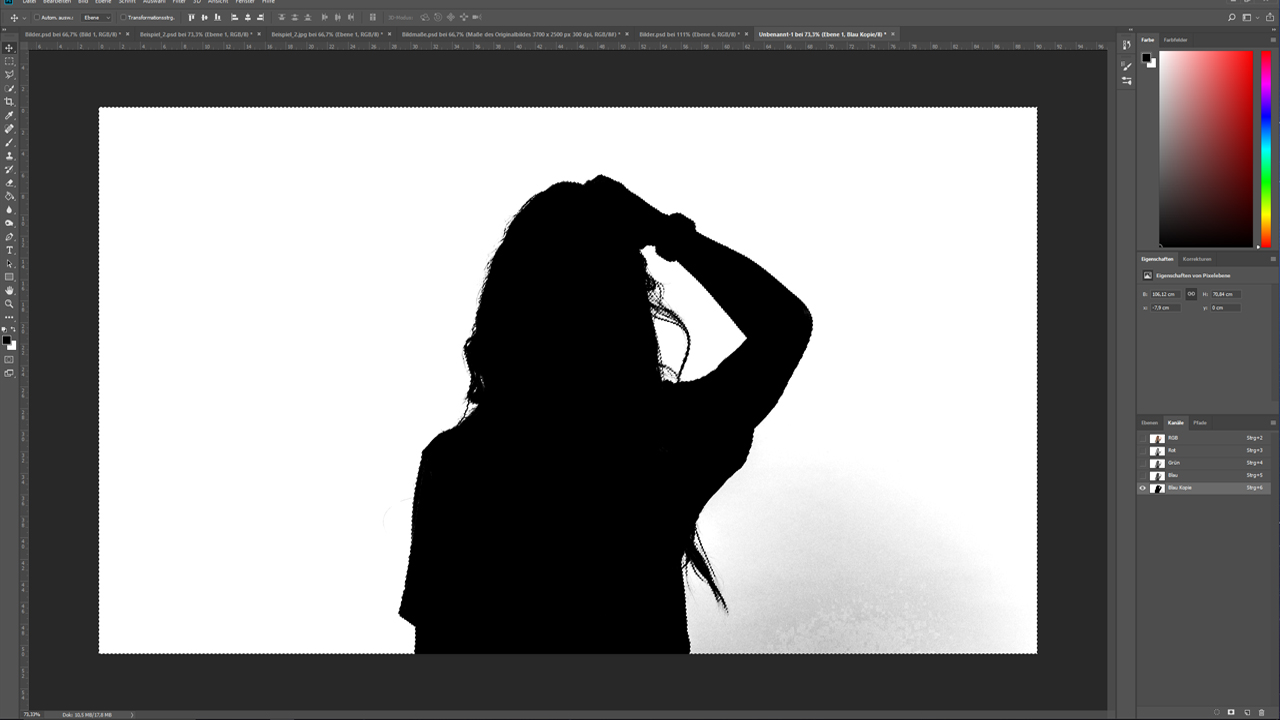
Task: Select the Rectangular Marquee tool
Action: click(10, 61)
